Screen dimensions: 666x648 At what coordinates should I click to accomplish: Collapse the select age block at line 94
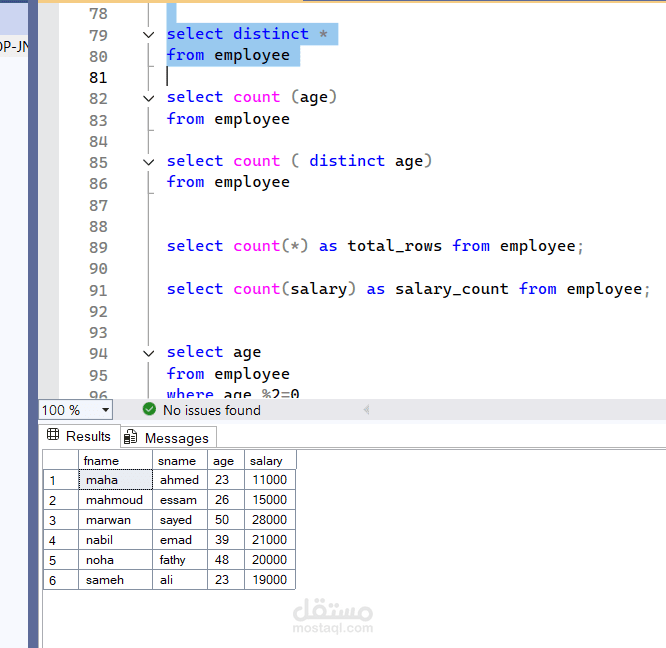[148, 353]
